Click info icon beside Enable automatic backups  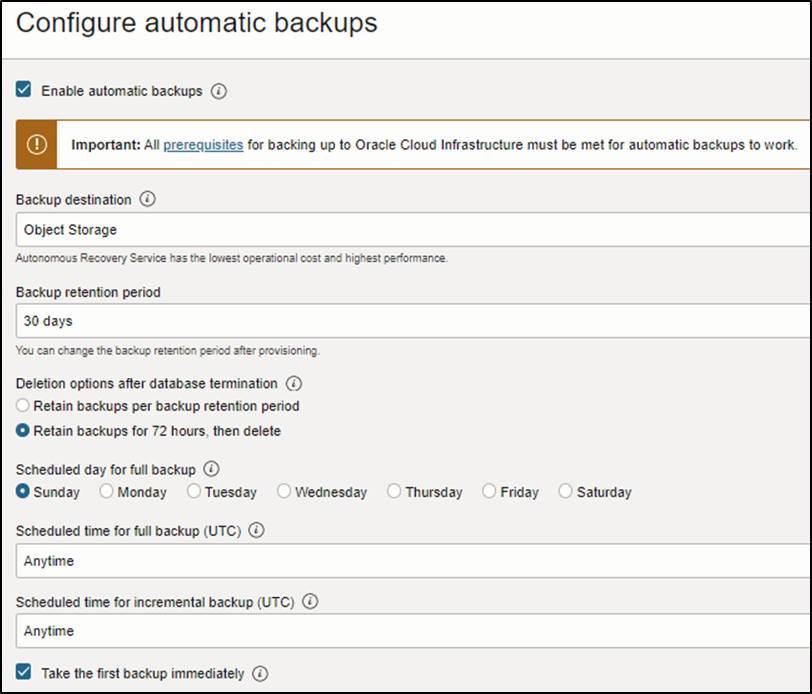(220, 91)
